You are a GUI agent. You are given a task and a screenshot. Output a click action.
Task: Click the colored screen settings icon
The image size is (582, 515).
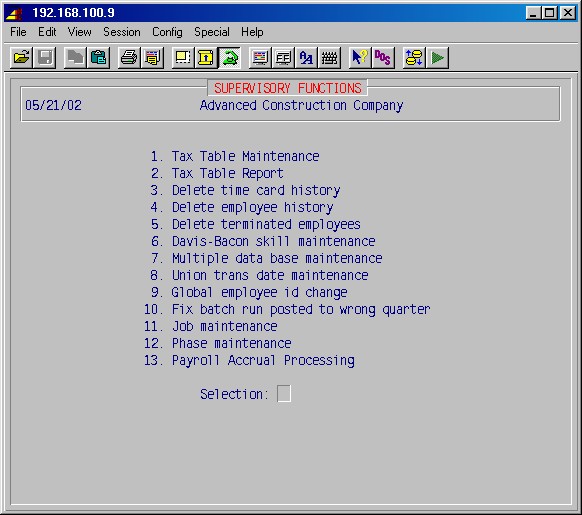260,58
